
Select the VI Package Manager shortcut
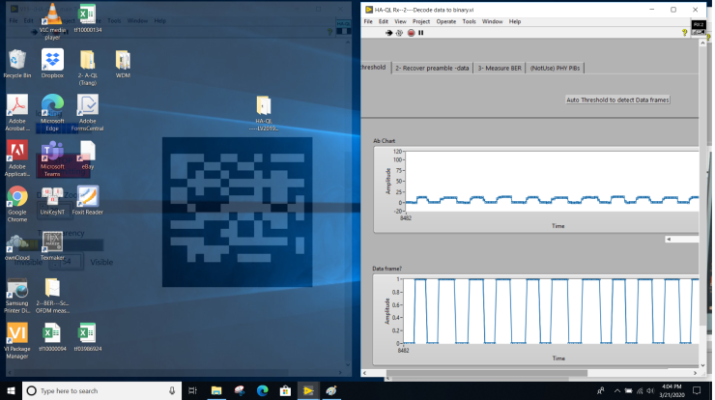pyautogui.click(x=17, y=341)
